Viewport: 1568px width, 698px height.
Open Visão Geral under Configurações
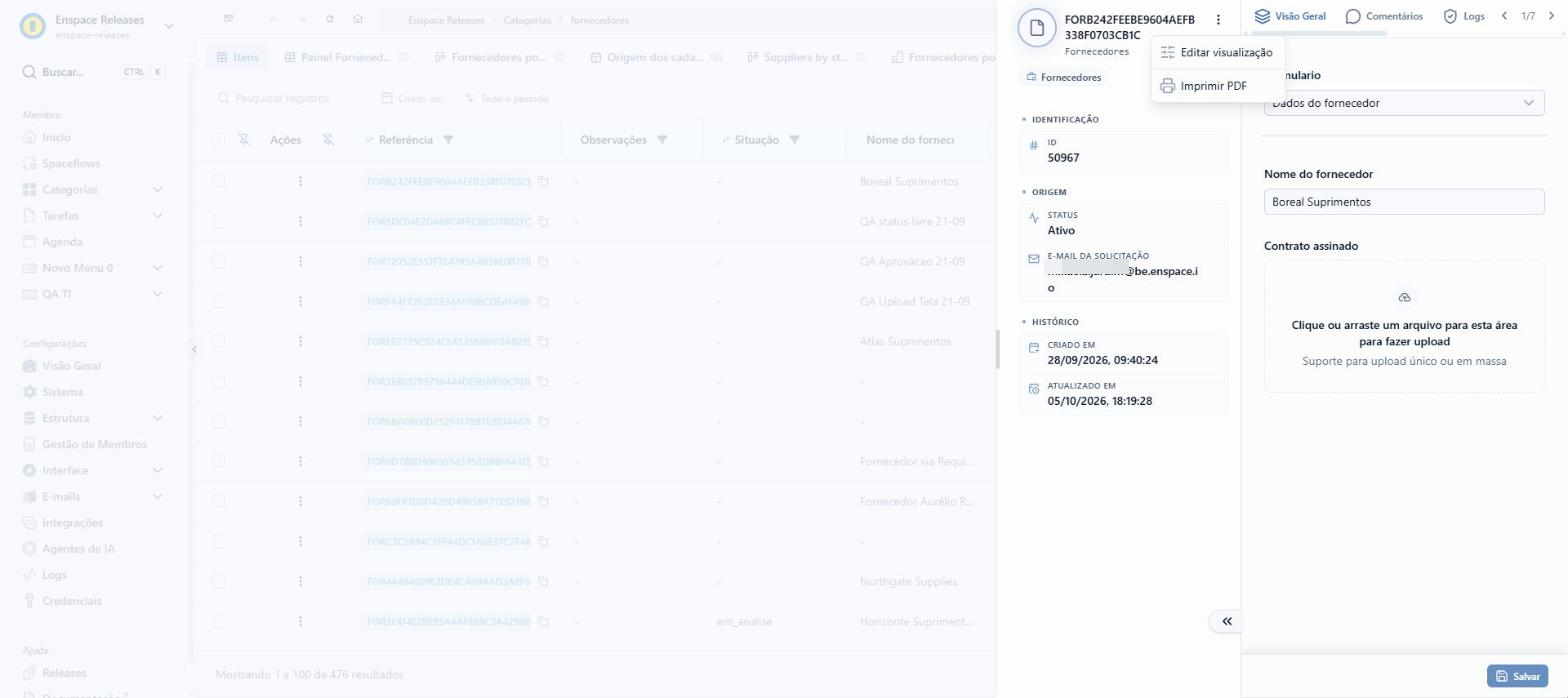pyautogui.click(x=71, y=366)
